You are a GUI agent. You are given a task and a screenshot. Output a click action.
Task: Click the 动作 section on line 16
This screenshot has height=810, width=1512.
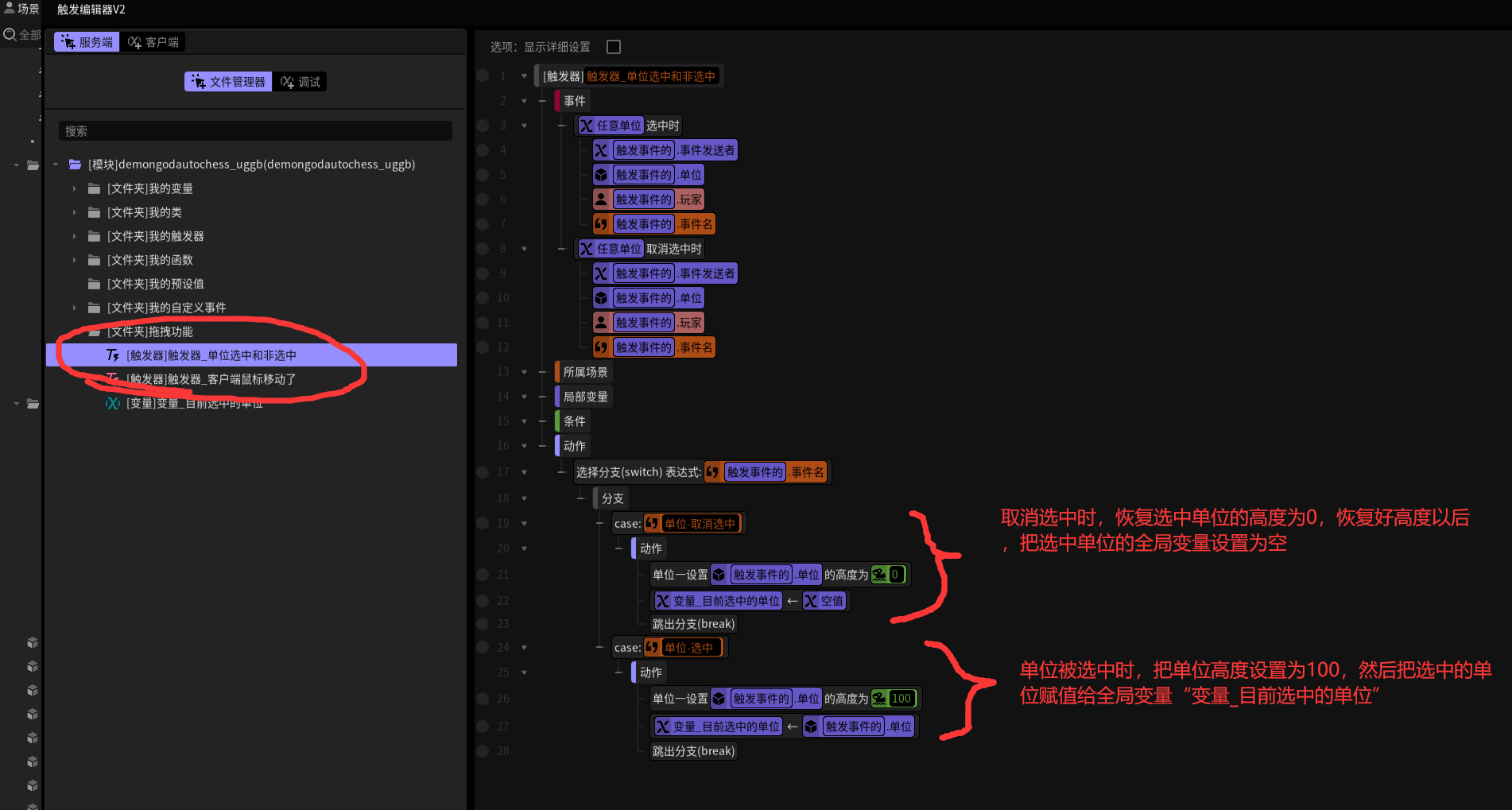pos(575,446)
